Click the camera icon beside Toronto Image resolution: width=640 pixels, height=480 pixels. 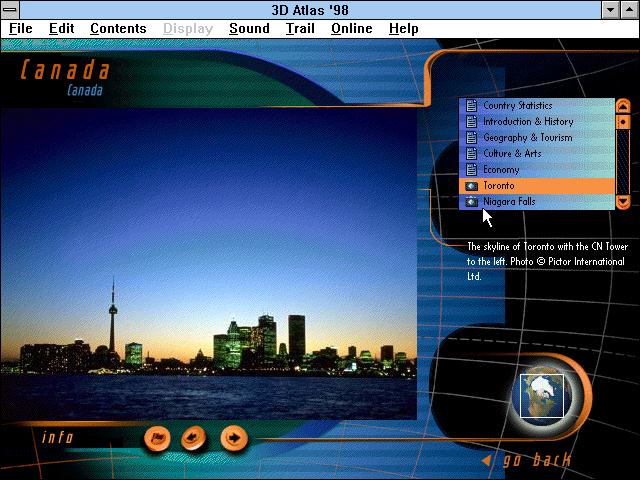471,186
